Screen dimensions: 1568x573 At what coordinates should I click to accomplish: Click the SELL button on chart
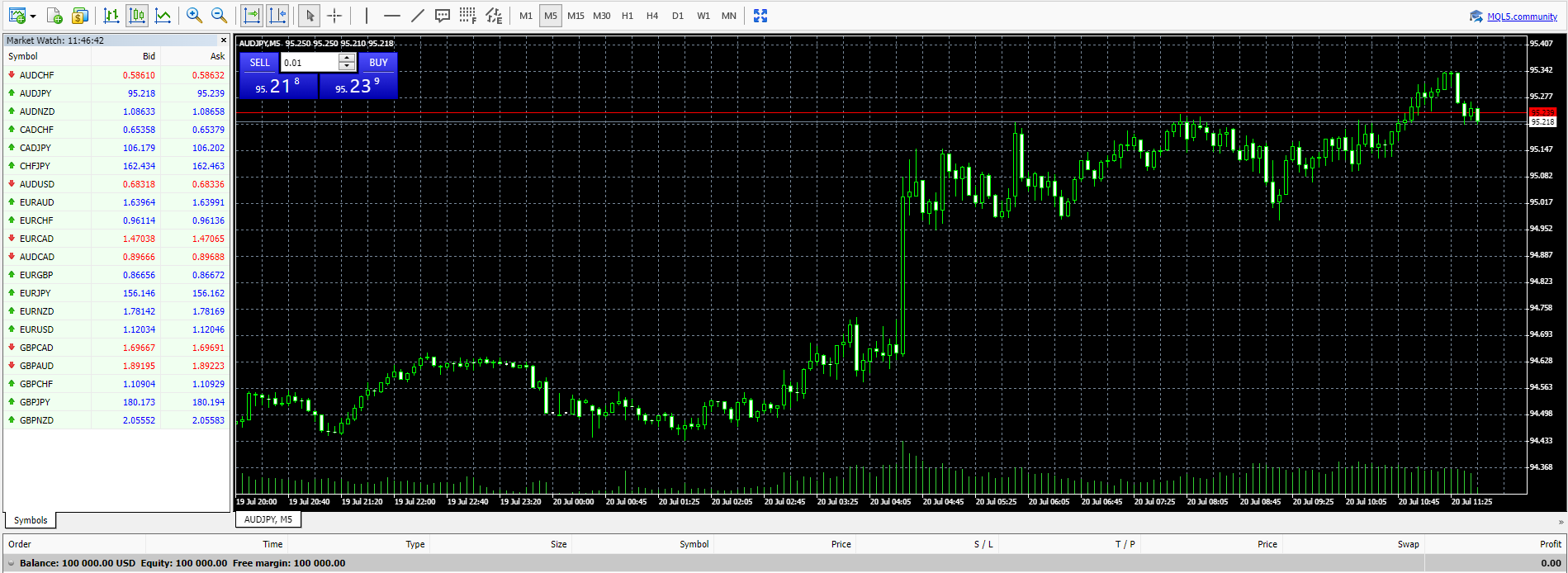click(259, 63)
